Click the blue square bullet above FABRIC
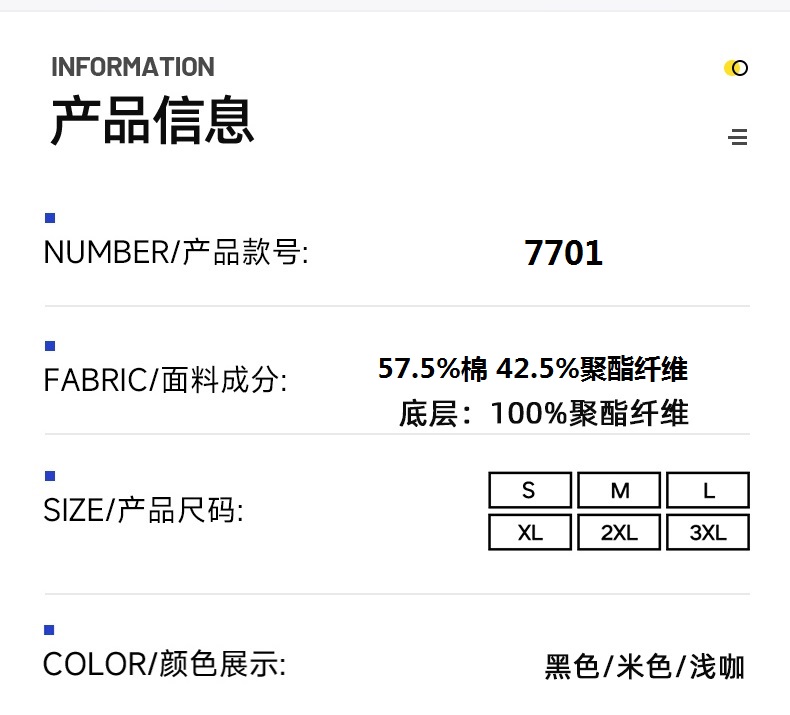The width and height of the screenshot is (790, 715). tap(50, 346)
